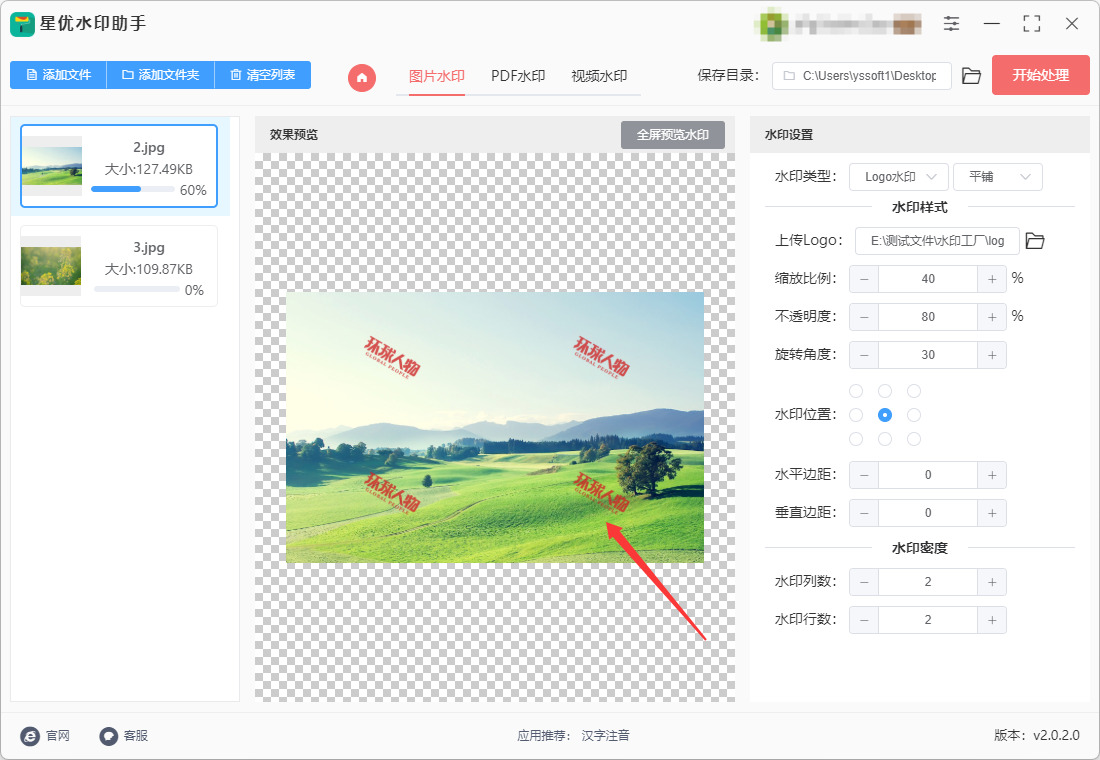Open the save directory folder icon
Viewport: 1100px width, 760px height.
(971, 76)
